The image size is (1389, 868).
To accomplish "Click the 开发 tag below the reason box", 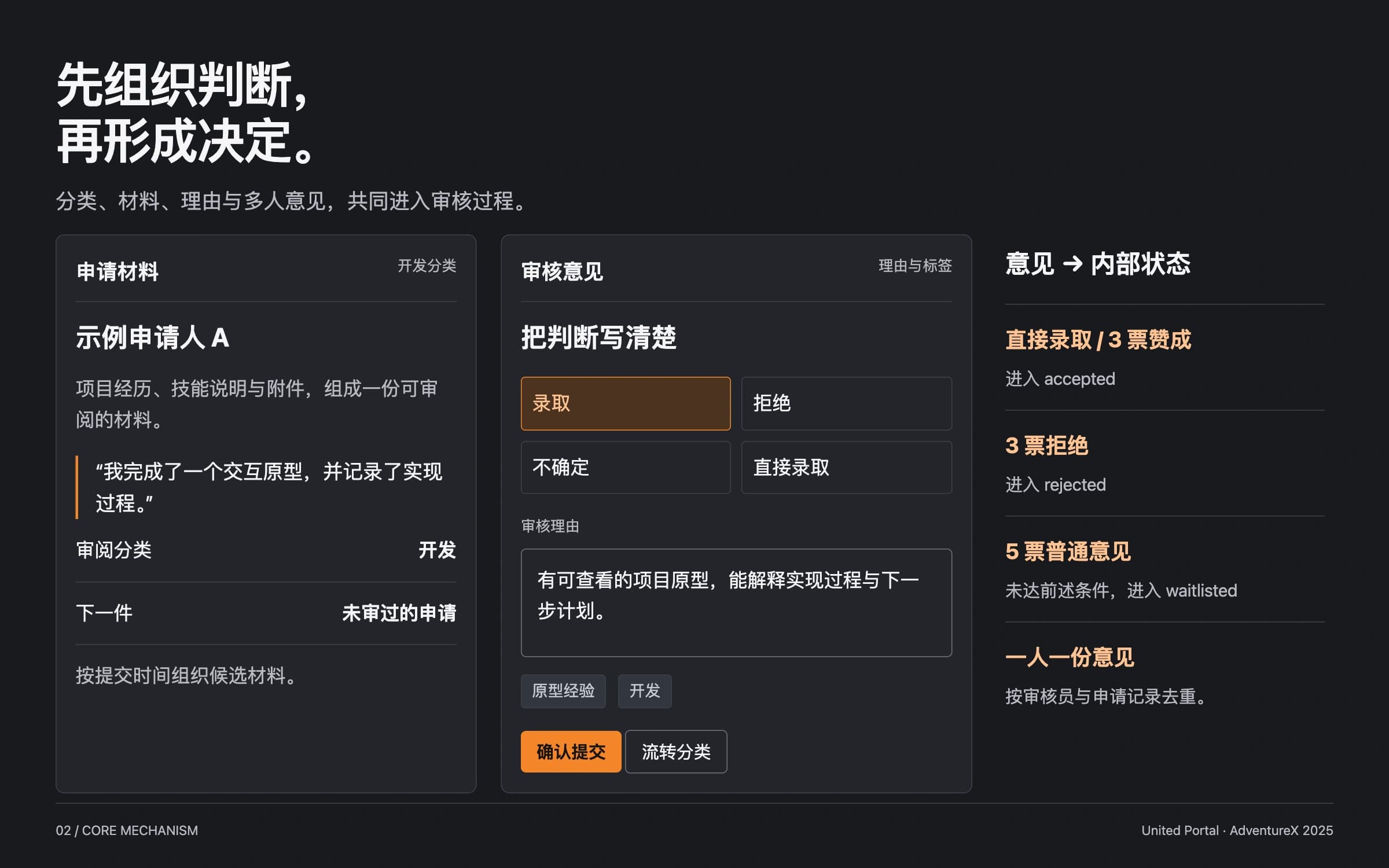I will (645, 691).
